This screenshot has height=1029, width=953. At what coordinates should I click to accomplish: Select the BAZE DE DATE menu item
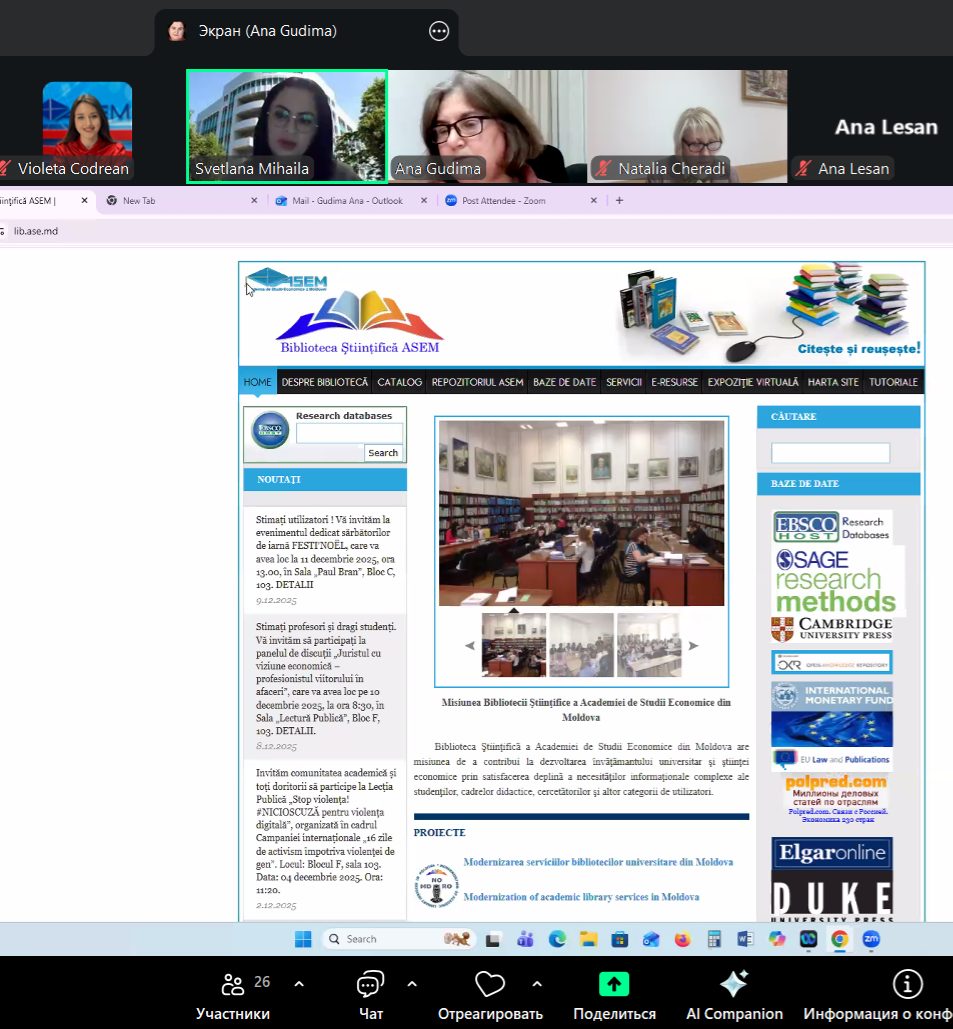coord(564,382)
